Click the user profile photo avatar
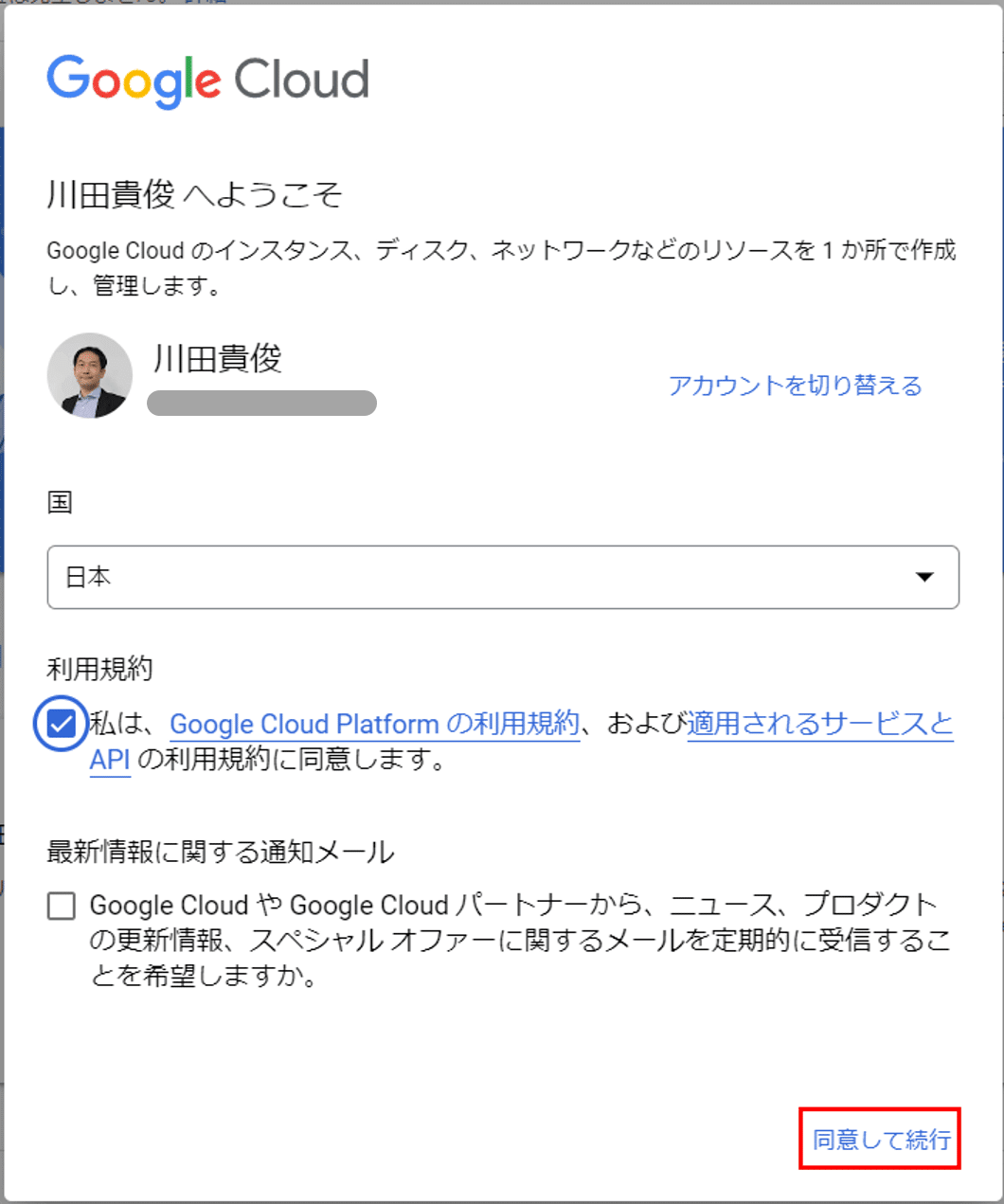The height and width of the screenshot is (1204, 1004). pos(90,375)
